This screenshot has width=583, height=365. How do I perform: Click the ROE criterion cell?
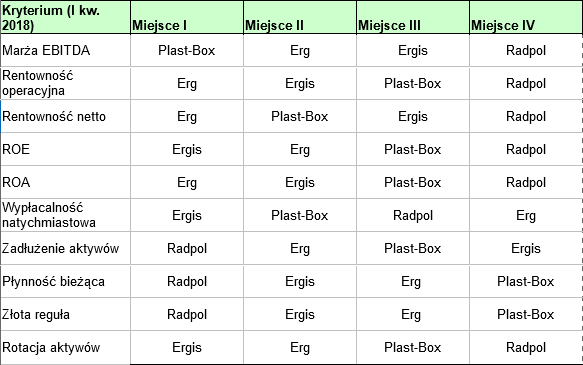65,149
